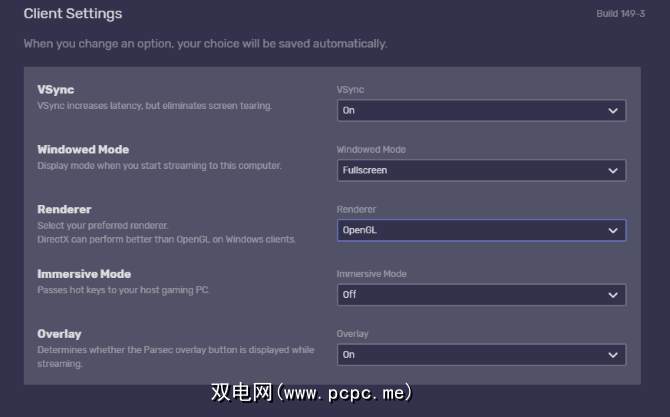This screenshot has height=417, width=670.
Task: Click the bold Overlay setting heading
Action: click(x=59, y=334)
